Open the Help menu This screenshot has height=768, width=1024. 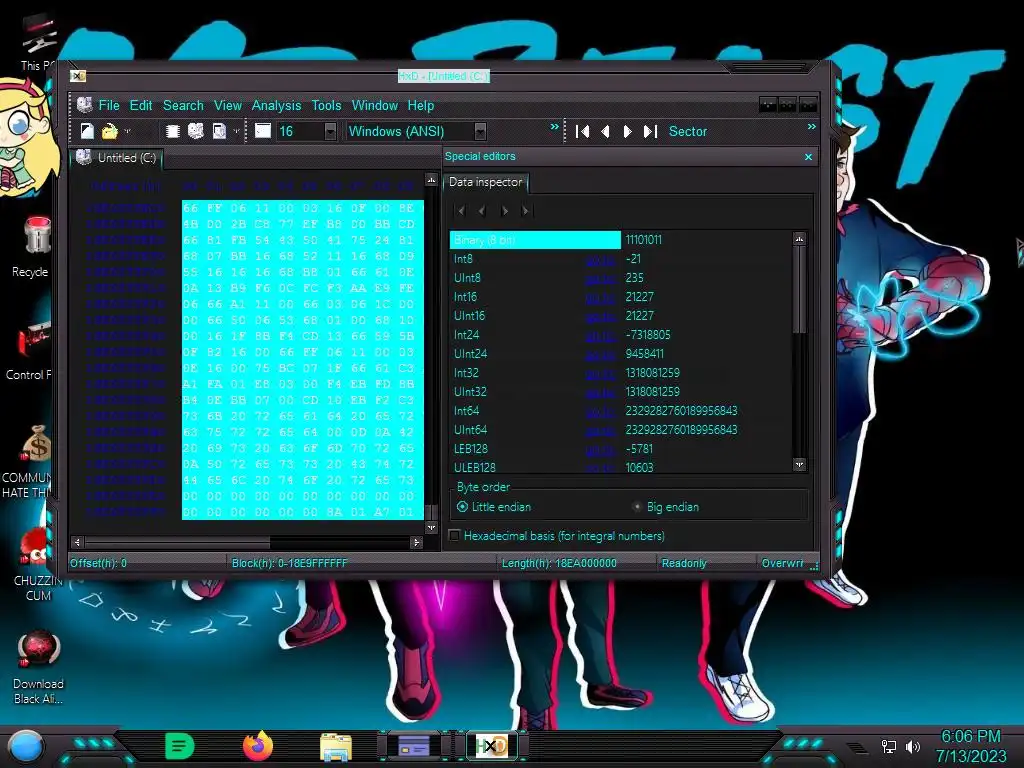pos(421,105)
